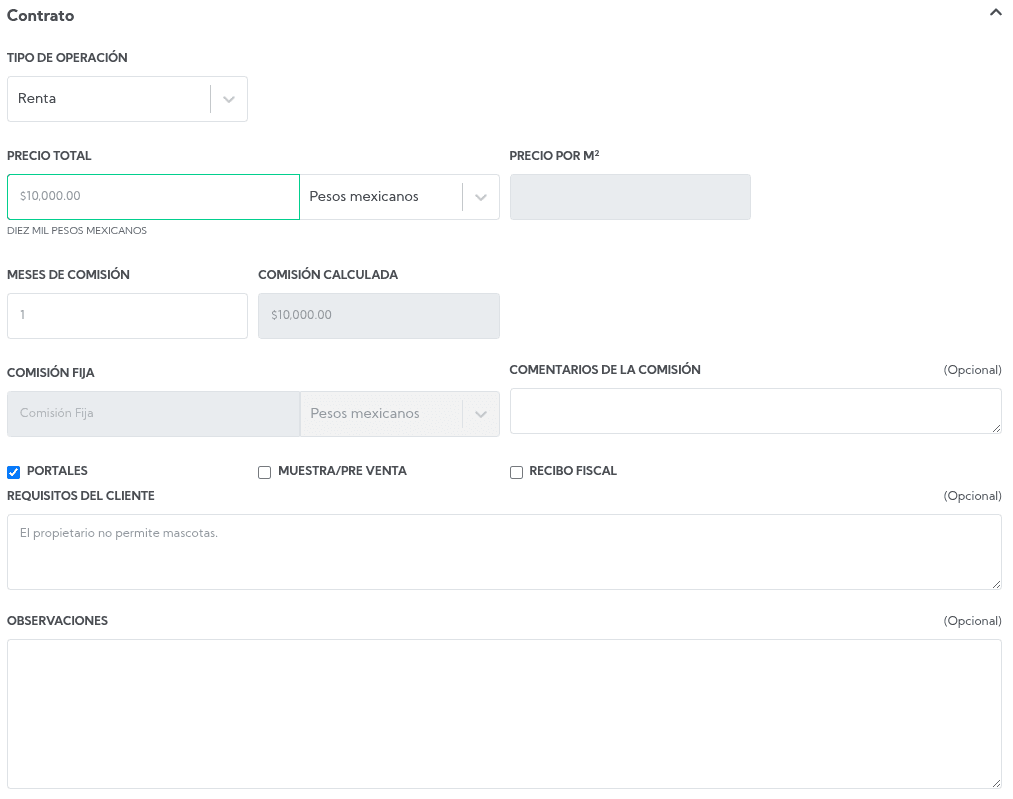Screen dimensions: 1013x799
Task: Click the Contrato section title
Action: (x=41, y=16)
